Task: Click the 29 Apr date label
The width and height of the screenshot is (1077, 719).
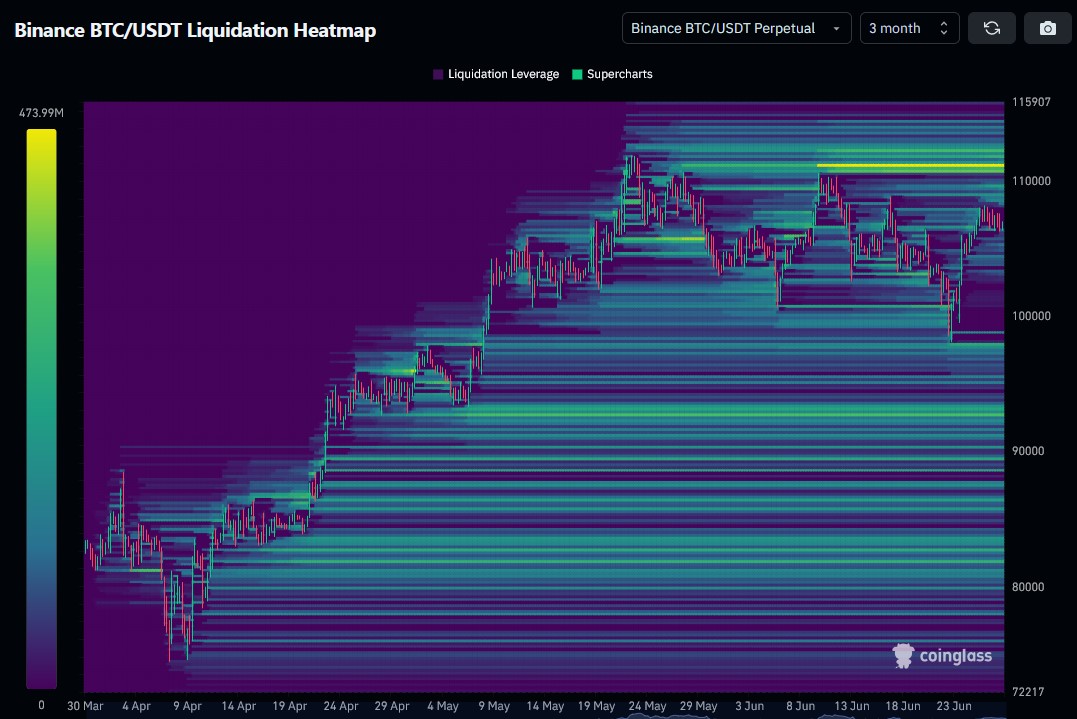Action: 392,706
